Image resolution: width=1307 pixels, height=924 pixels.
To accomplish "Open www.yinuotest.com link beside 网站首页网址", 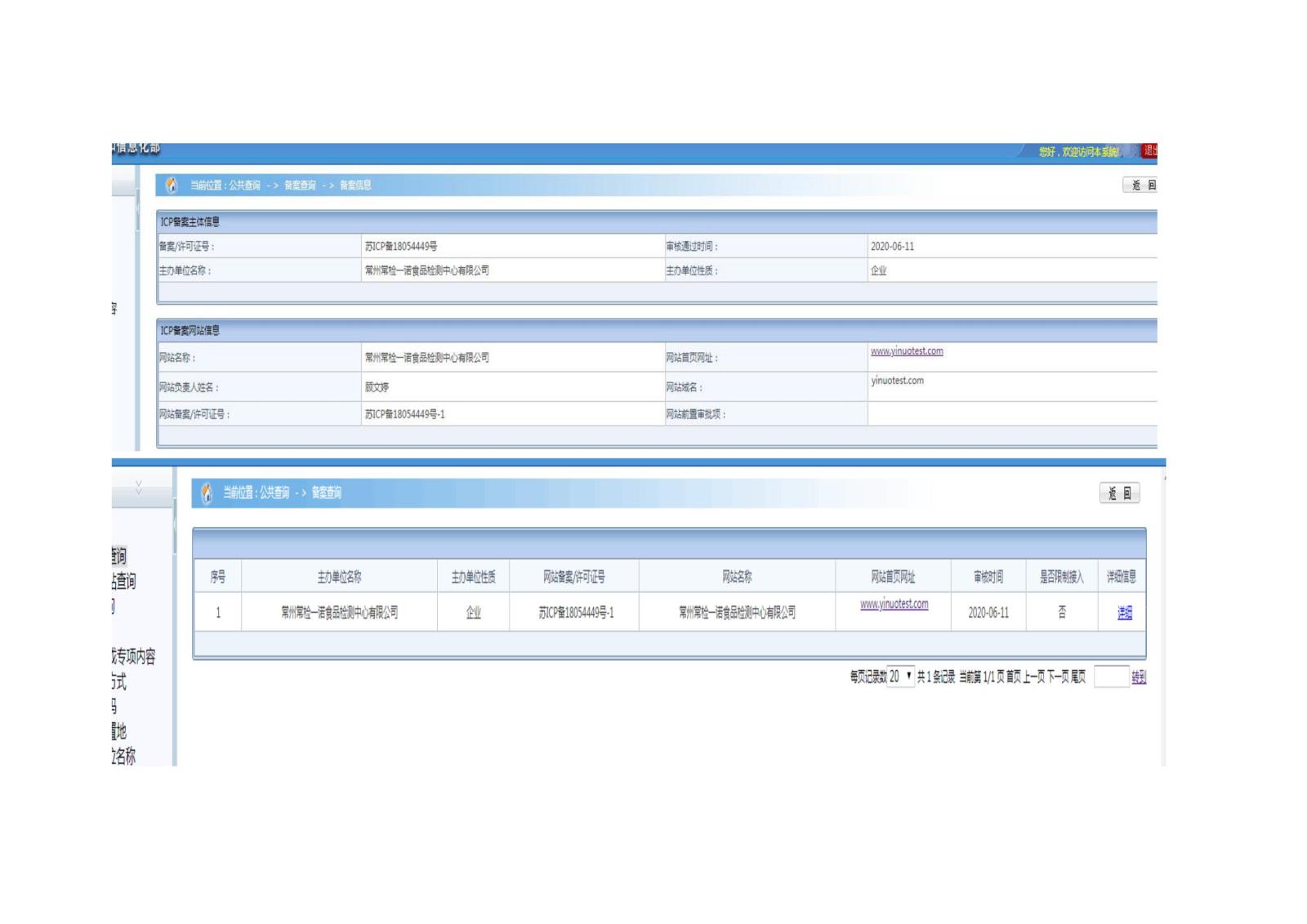I will click(906, 351).
